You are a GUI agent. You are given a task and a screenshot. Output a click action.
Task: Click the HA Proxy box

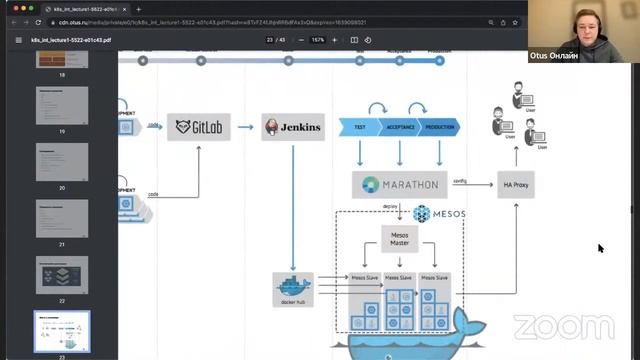tap(516, 184)
